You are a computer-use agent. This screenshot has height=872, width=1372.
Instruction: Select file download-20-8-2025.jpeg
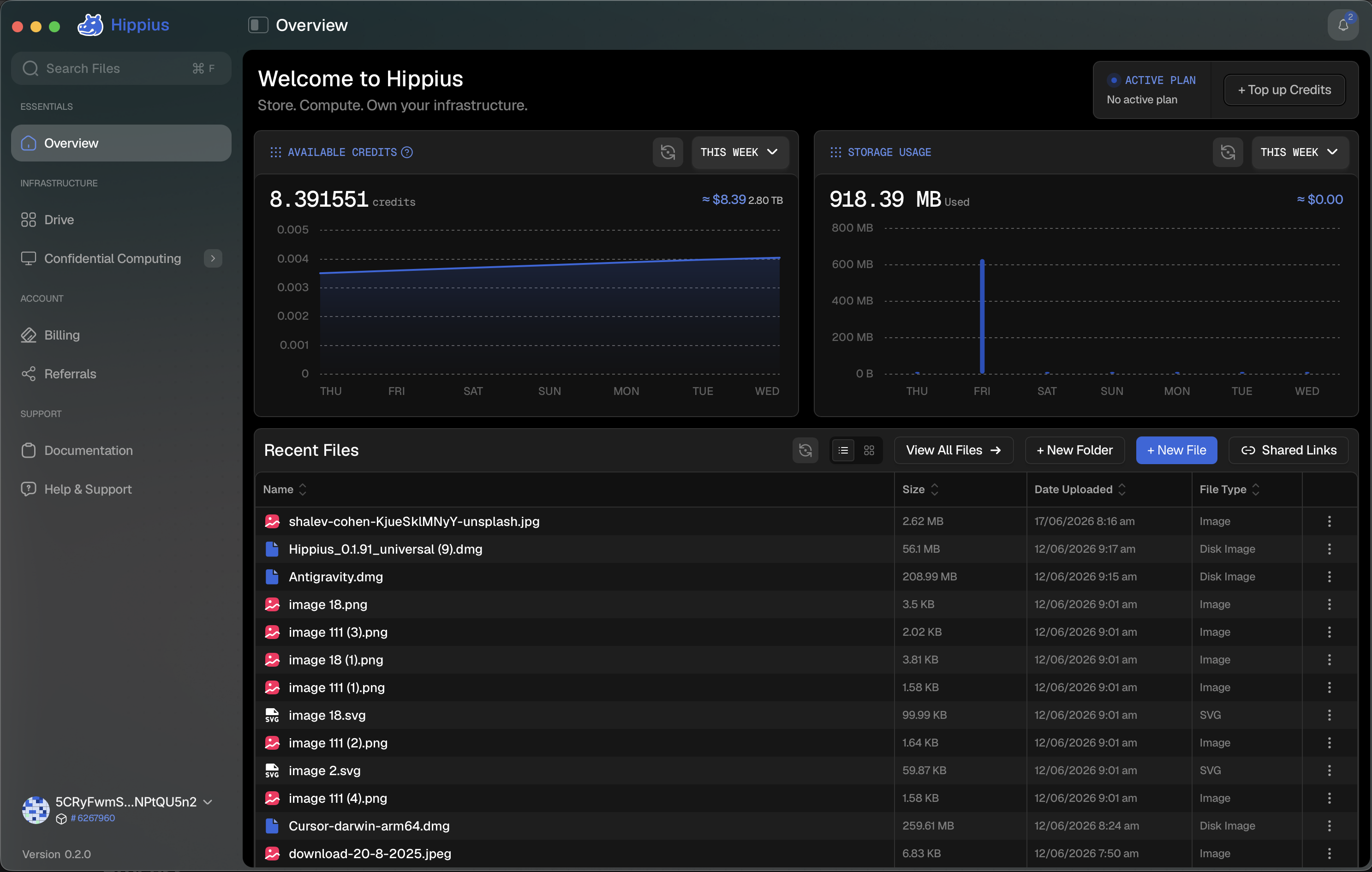pos(370,854)
